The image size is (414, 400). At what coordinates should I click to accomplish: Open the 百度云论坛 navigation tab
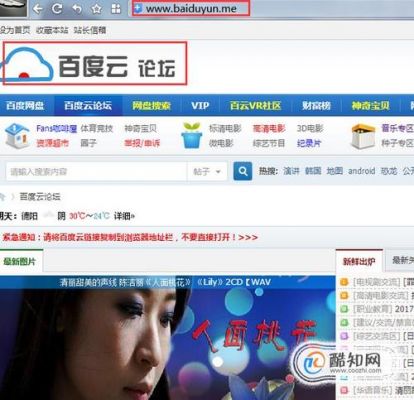click(88, 106)
